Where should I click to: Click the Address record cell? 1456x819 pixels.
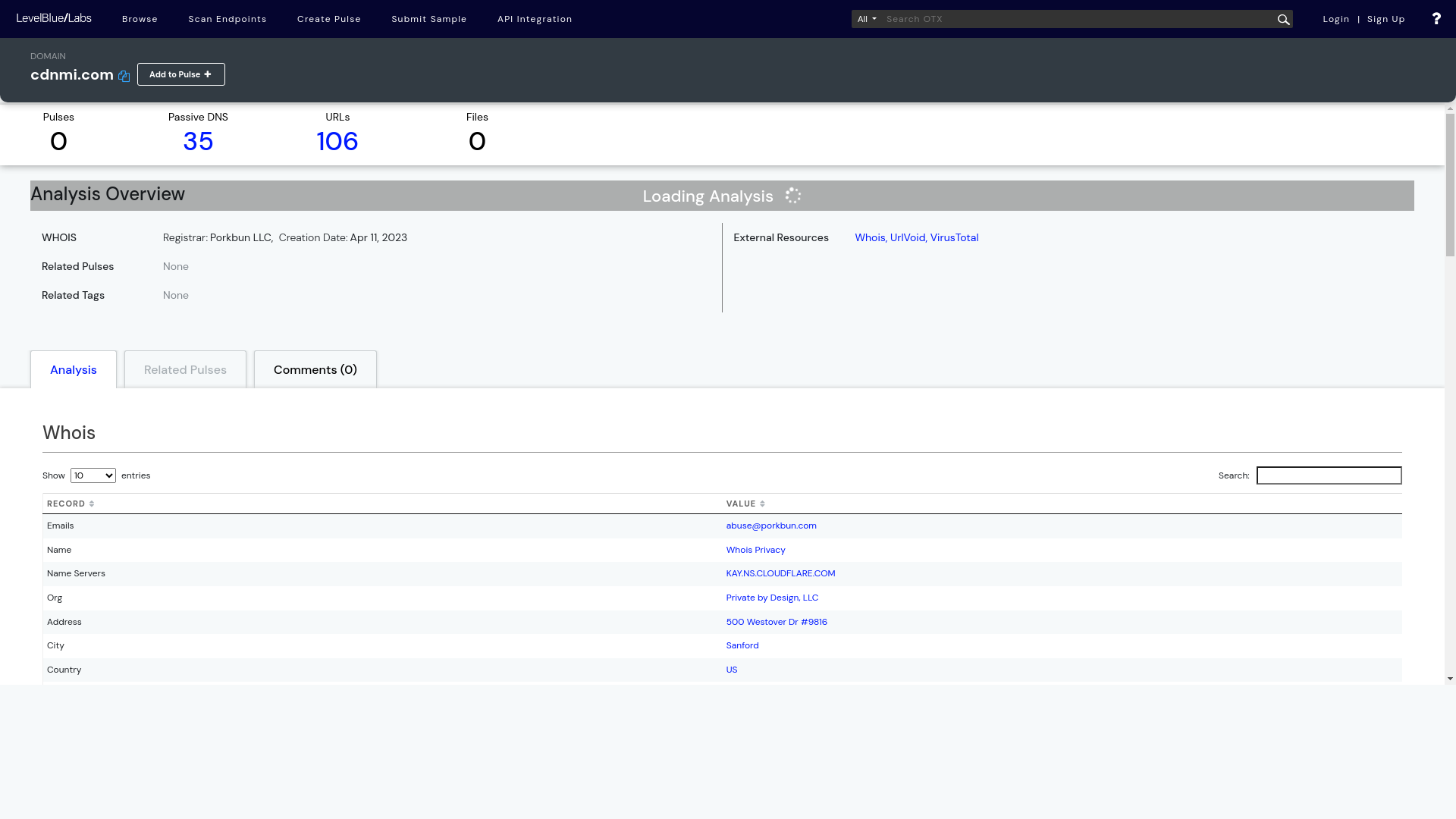point(64,622)
